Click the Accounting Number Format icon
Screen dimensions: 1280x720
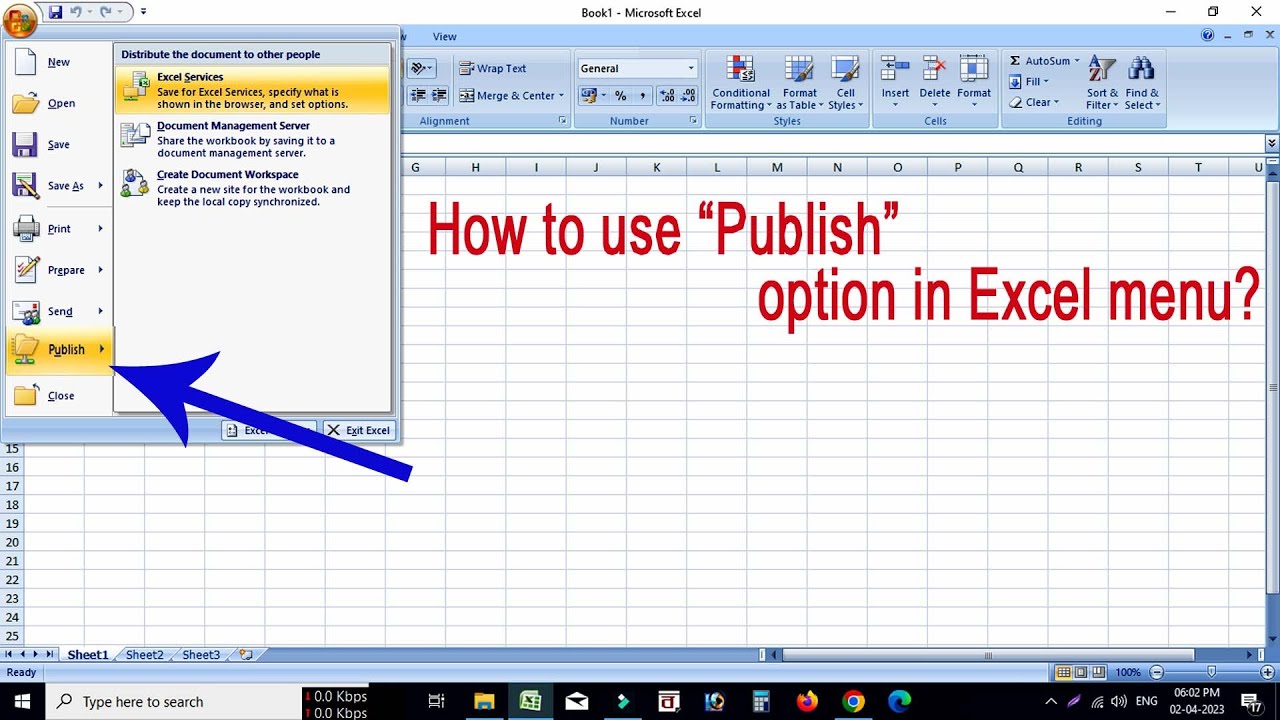point(589,95)
